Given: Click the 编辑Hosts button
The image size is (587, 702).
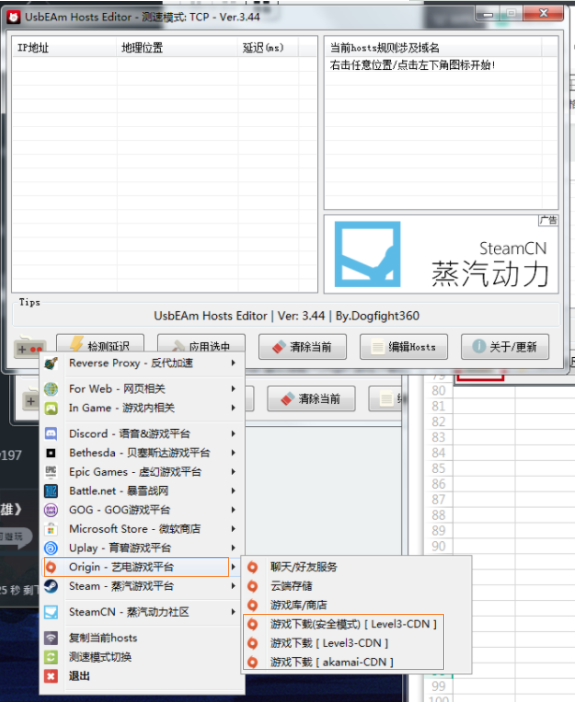Looking at the screenshot, I should click(404, 347).
